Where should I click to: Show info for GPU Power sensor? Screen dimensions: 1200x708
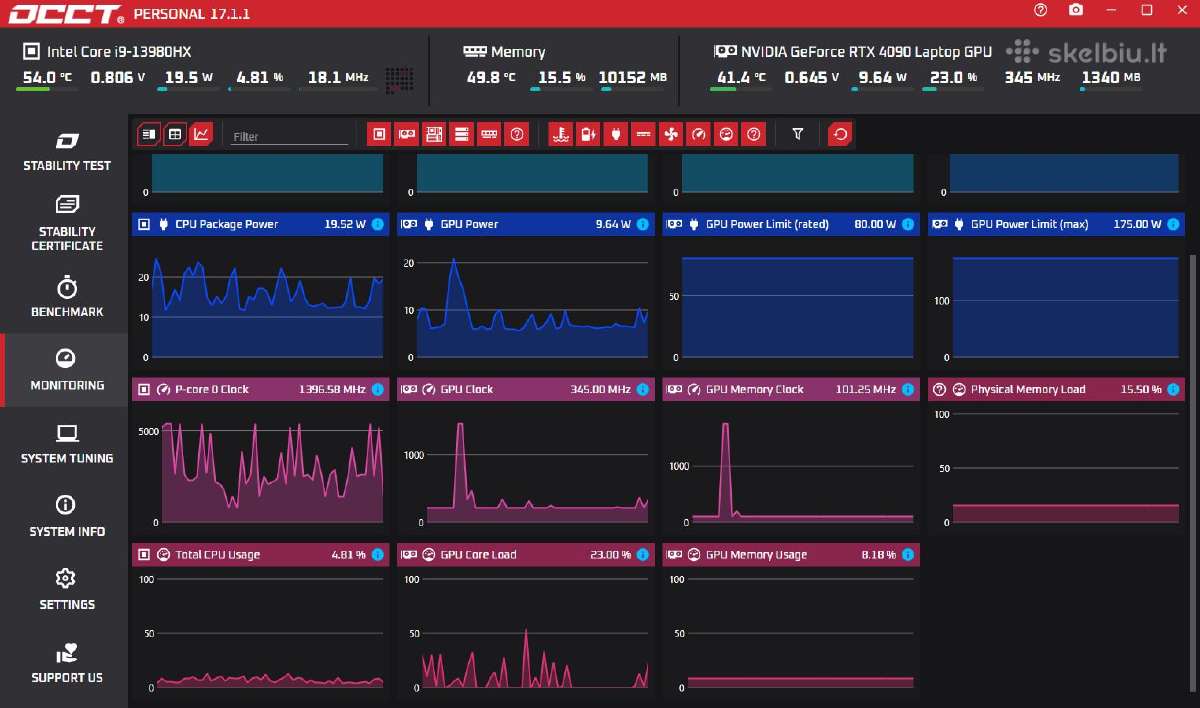(642, 224)
